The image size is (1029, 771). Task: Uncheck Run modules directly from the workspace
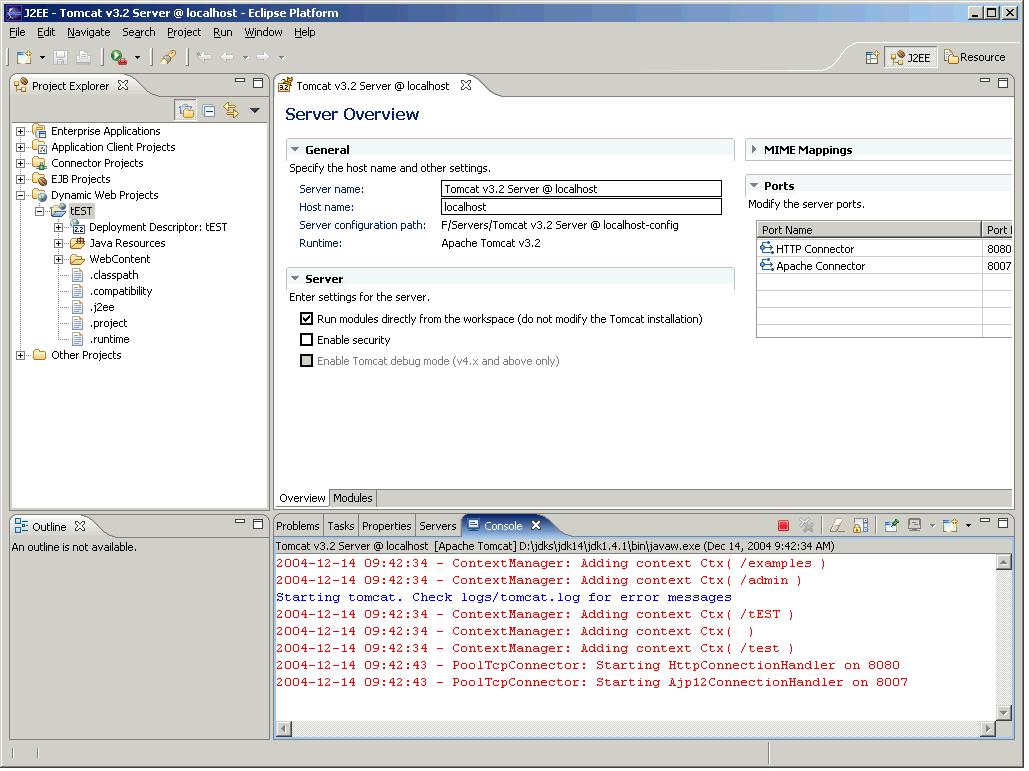tap(307, 319)
